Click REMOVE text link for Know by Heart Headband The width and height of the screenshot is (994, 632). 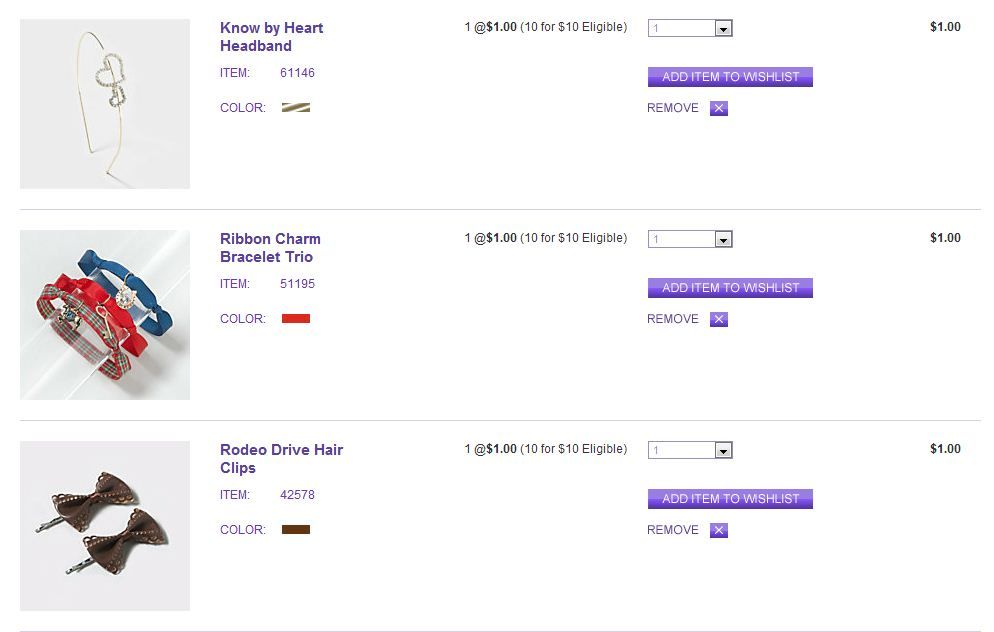[673, 108]
